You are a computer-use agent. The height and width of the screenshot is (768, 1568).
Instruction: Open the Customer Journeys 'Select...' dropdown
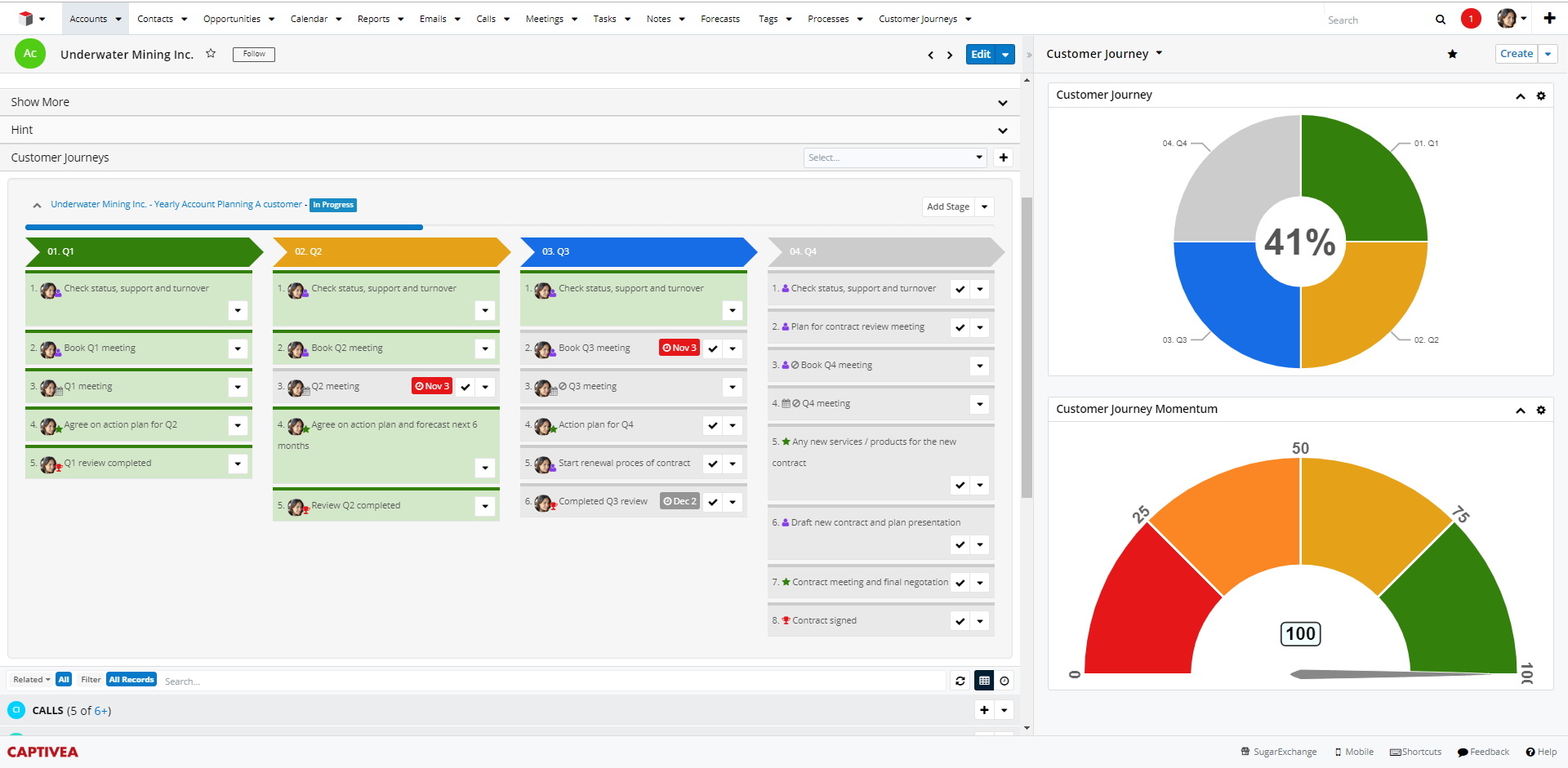click(894, 157)
